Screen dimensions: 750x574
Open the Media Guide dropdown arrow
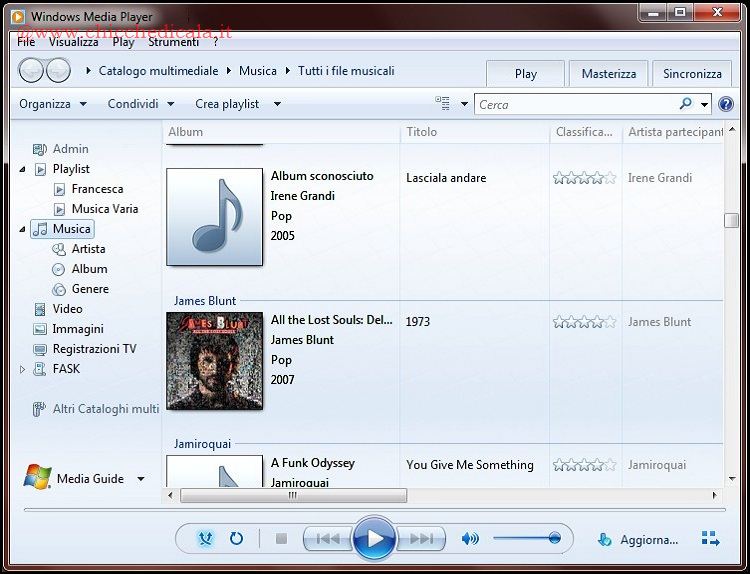tap(141, 479)
